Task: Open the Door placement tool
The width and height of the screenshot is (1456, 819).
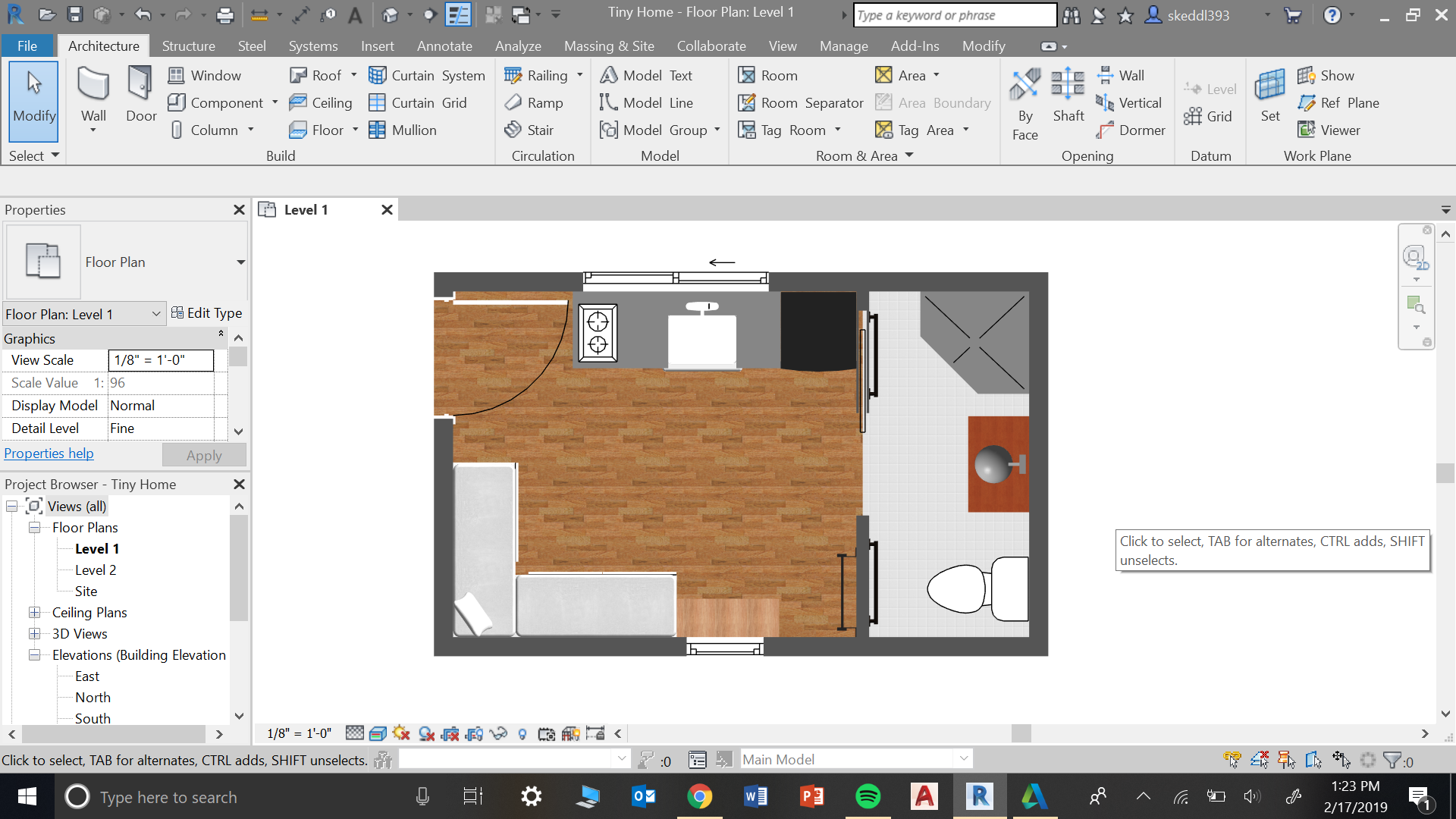Action: point(141,95)
